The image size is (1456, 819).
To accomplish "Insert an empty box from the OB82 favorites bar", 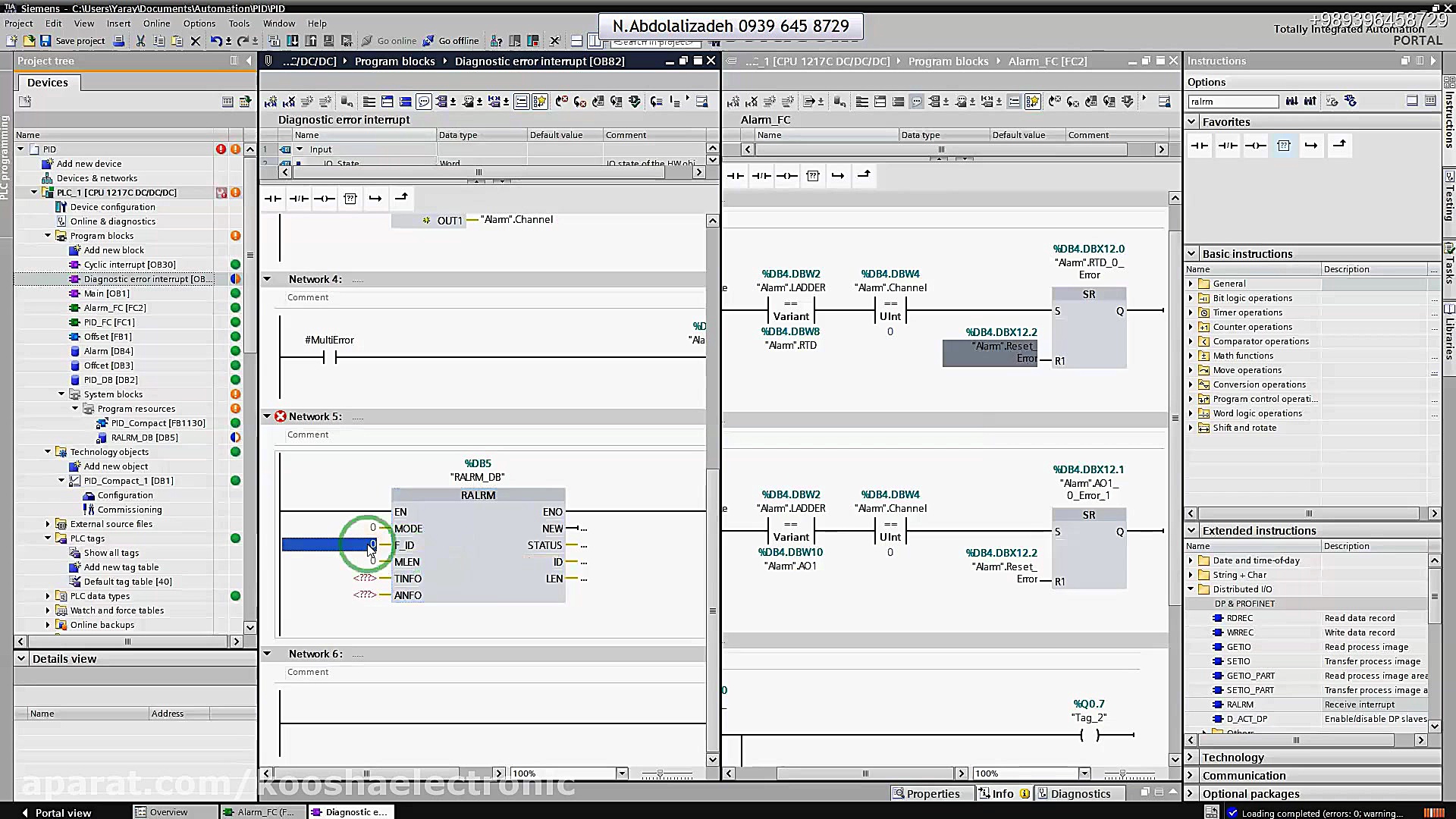I will pos(350,199).
